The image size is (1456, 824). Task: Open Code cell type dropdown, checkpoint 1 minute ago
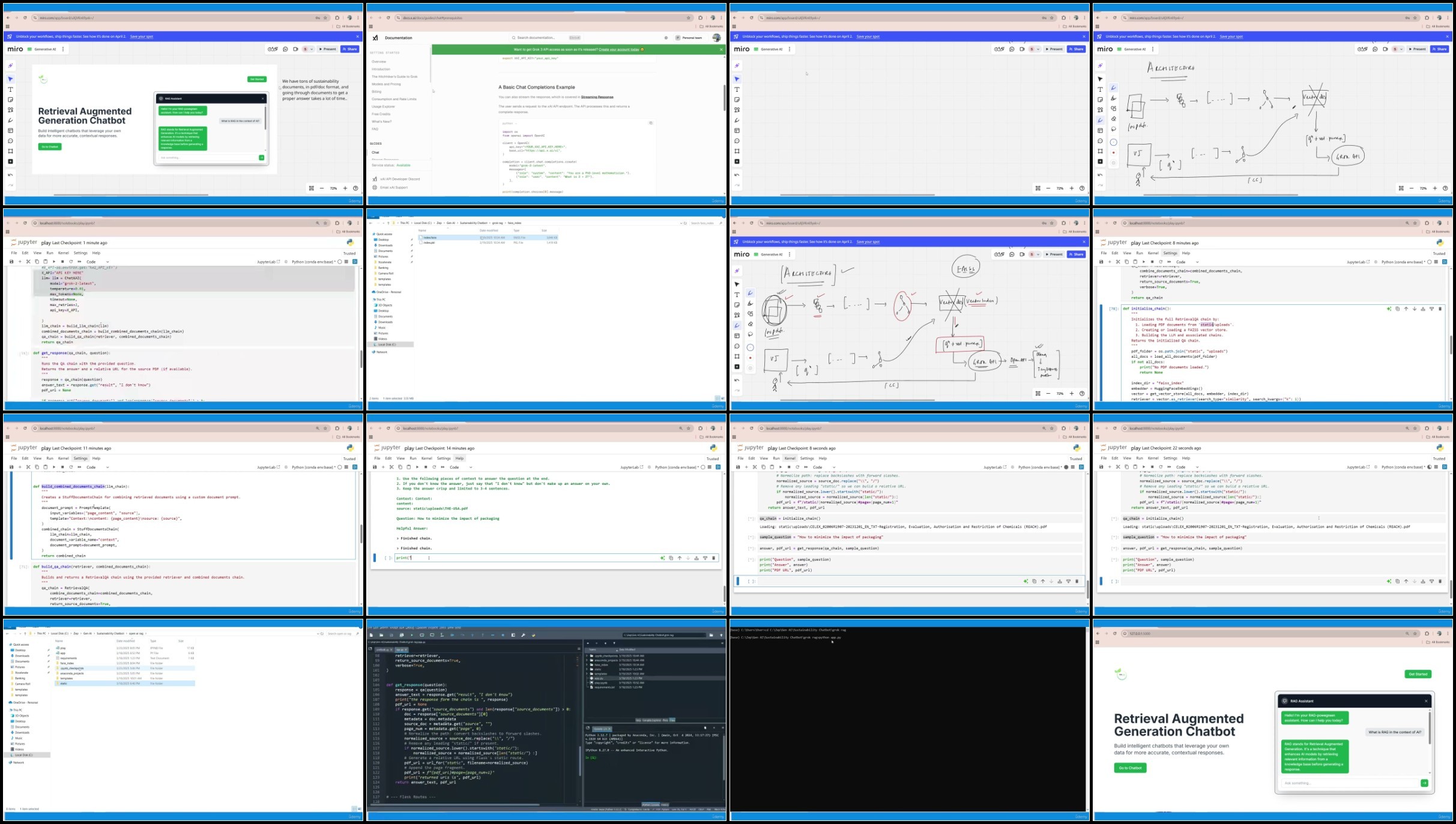(97, 262)
